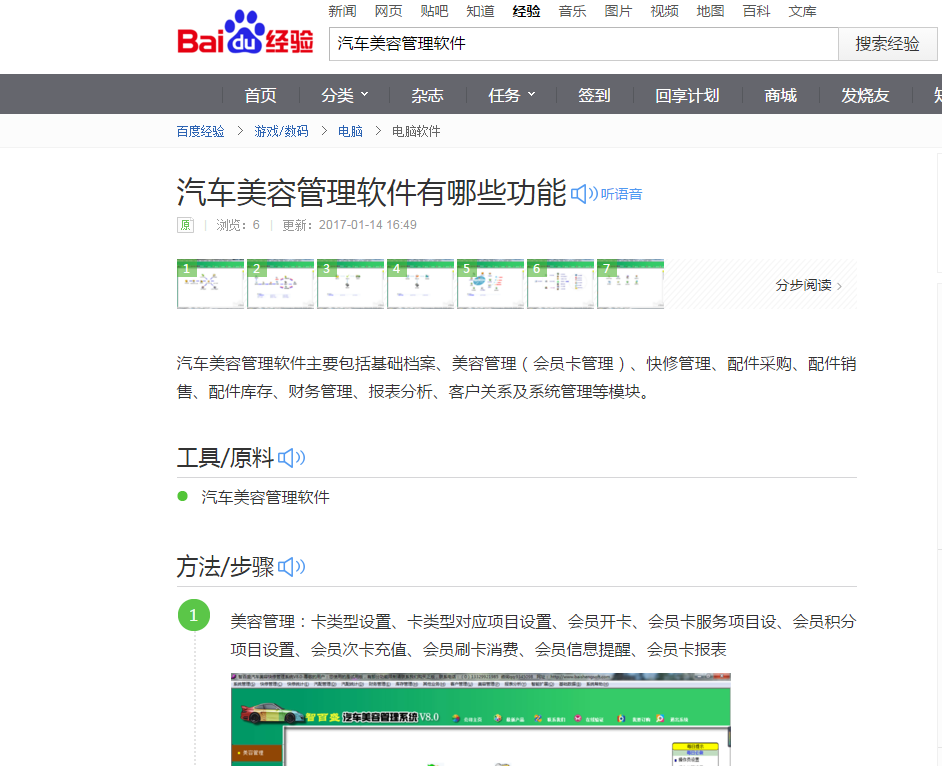Switch to 网页 at top
Screen dimensions: 942x766
pyautogui.click(x=389, y=11)
